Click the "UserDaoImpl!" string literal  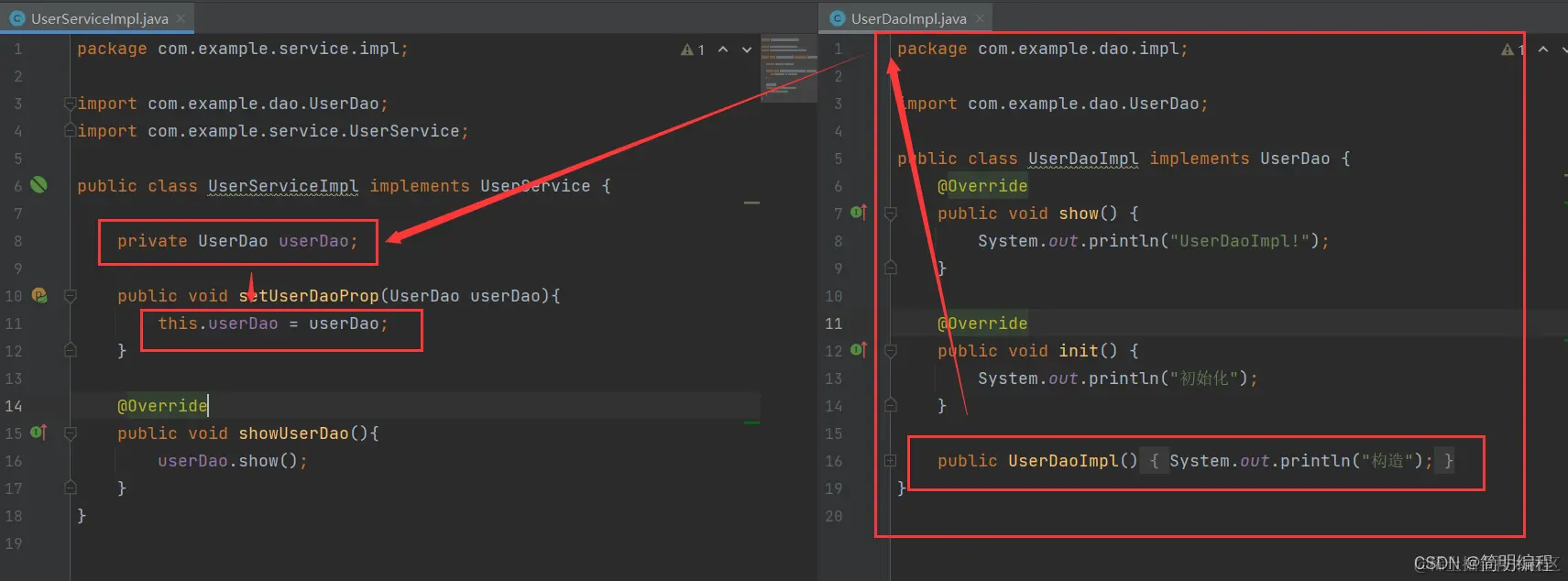coord(1240,241)
